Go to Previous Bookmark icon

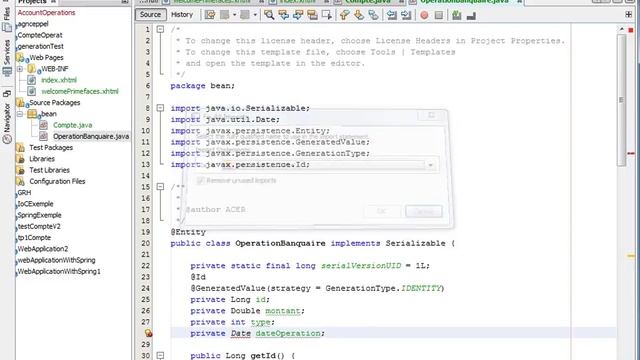344,15
